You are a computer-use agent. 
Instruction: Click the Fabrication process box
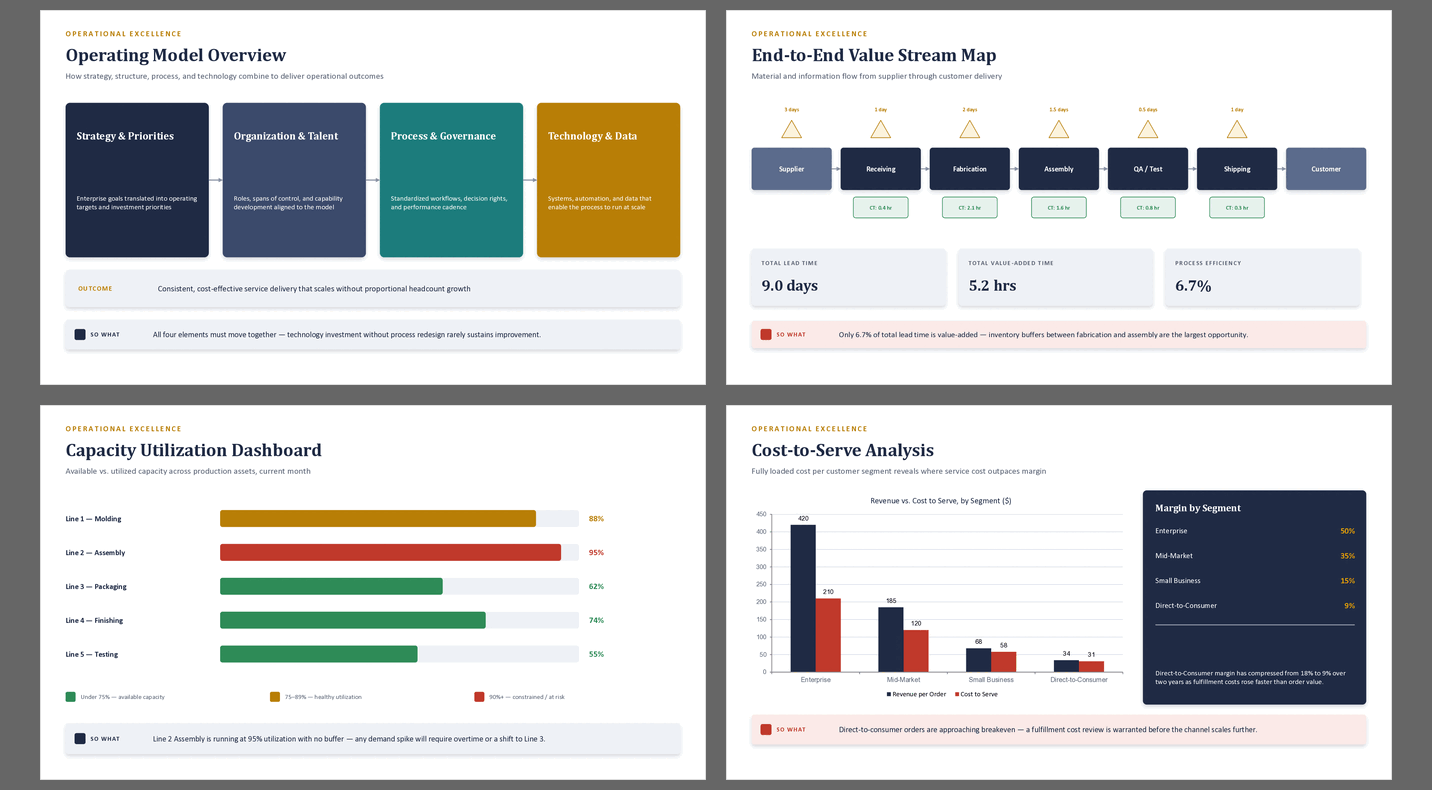(970, 169)
